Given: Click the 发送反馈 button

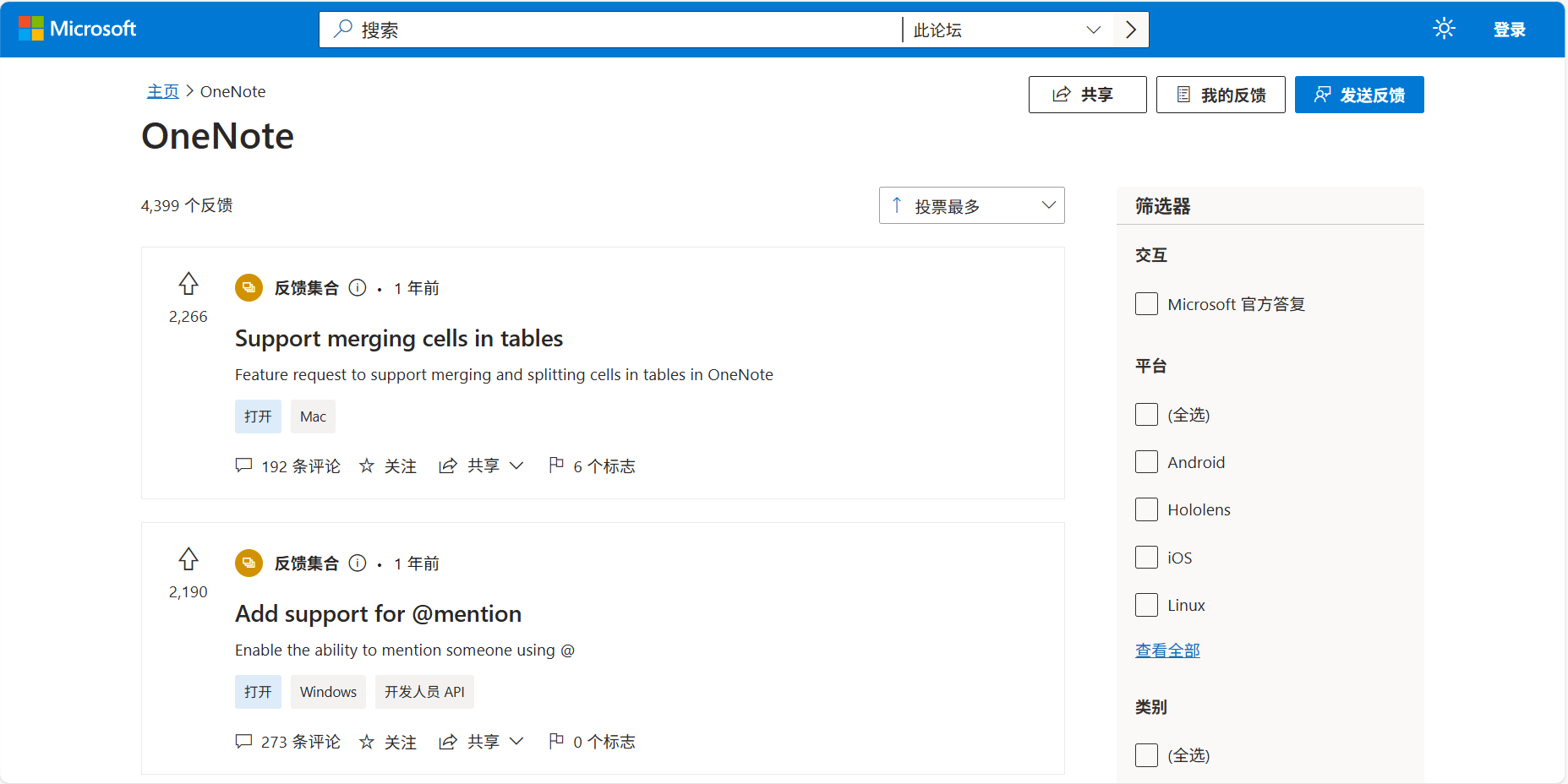Looking at the screenshot, I should [x=1358, y=94].
